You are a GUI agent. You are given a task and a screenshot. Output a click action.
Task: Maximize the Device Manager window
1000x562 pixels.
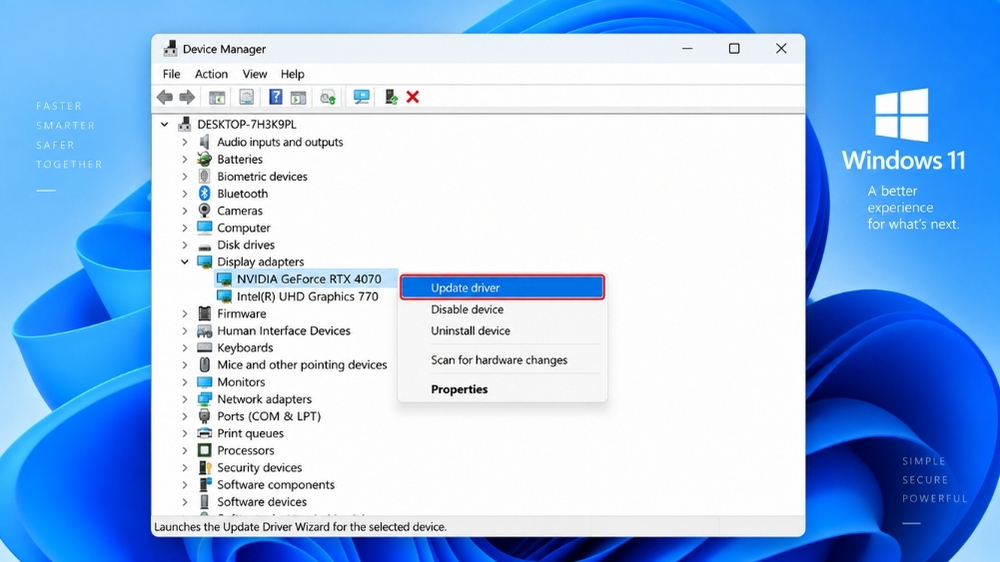click(734, 48)
